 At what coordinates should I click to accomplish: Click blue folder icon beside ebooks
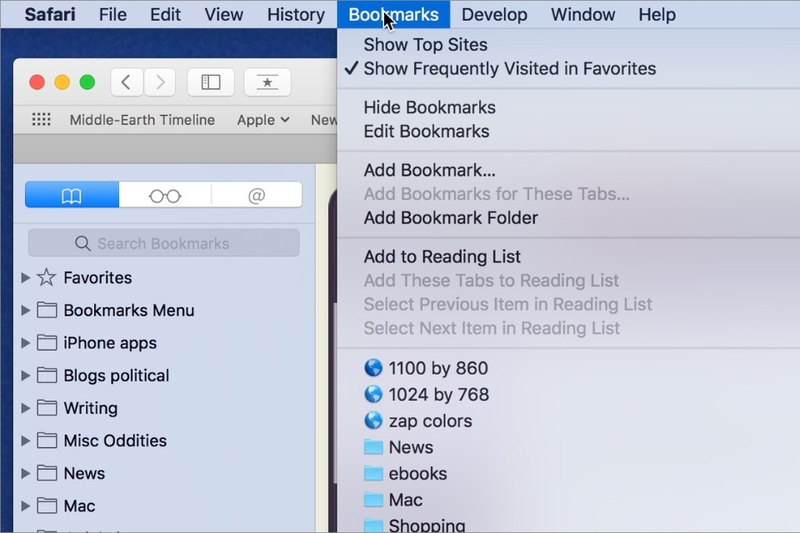click(x=373, y=474)
